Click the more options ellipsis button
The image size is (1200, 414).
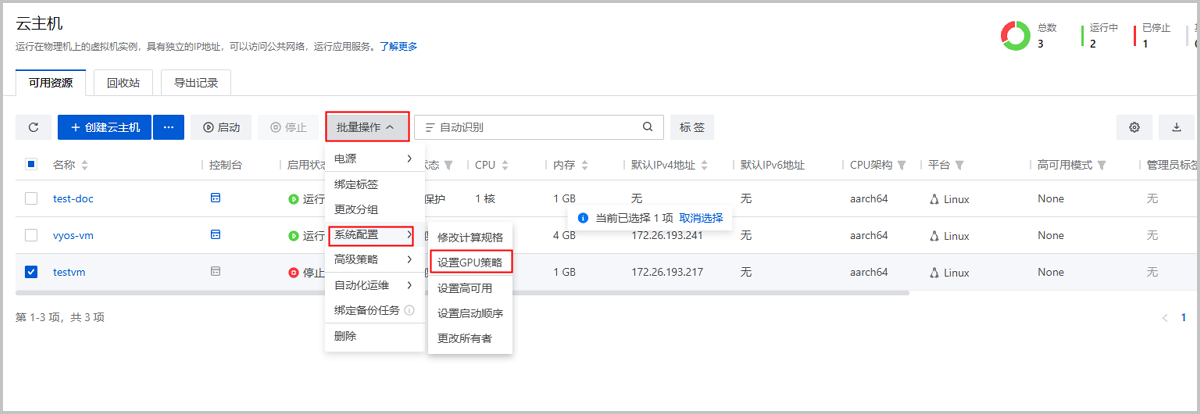[169, 127]
